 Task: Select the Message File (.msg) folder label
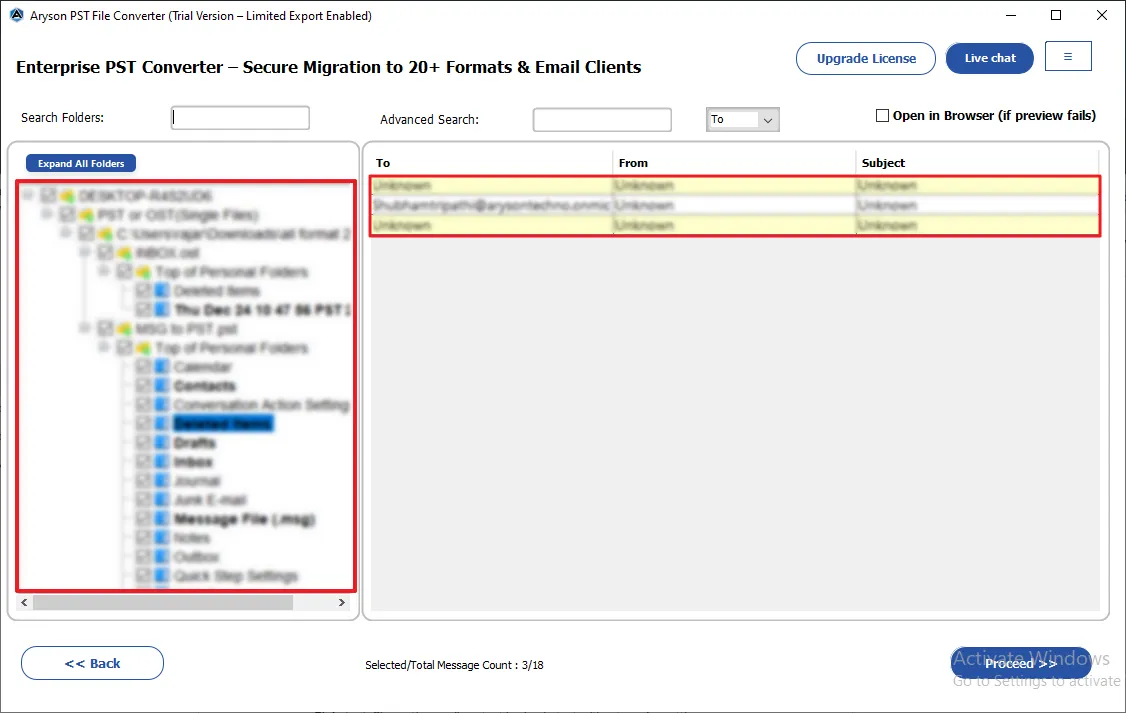(x=244, y=519)
